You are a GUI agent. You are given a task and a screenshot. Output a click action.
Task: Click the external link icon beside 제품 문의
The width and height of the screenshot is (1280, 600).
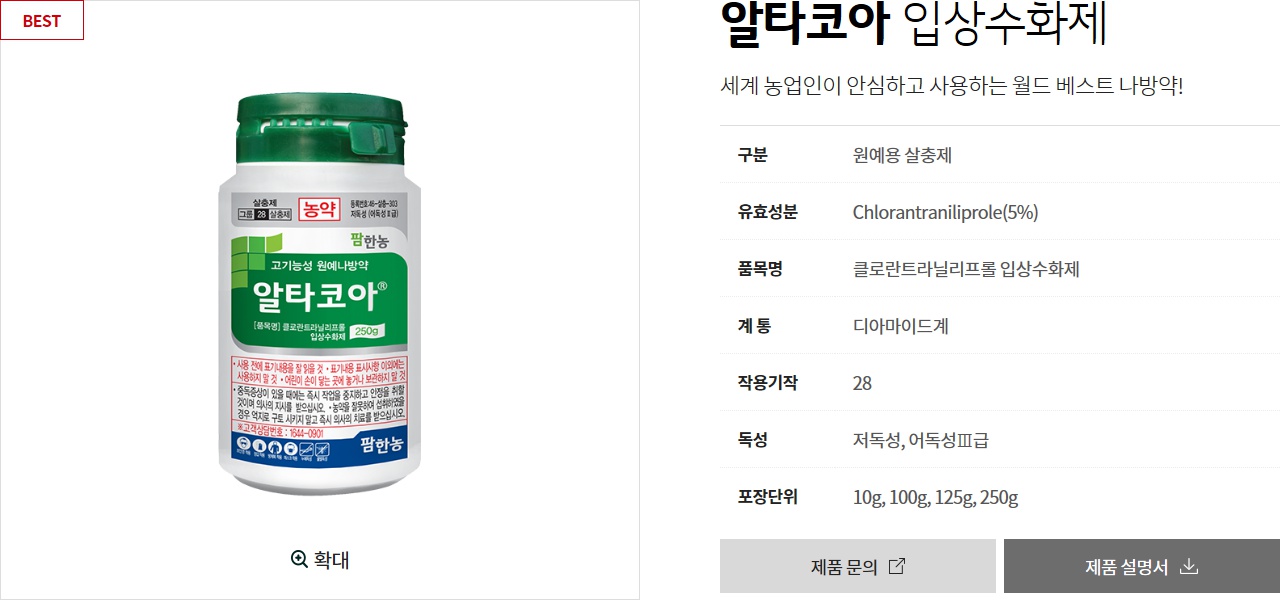point(897,566)
